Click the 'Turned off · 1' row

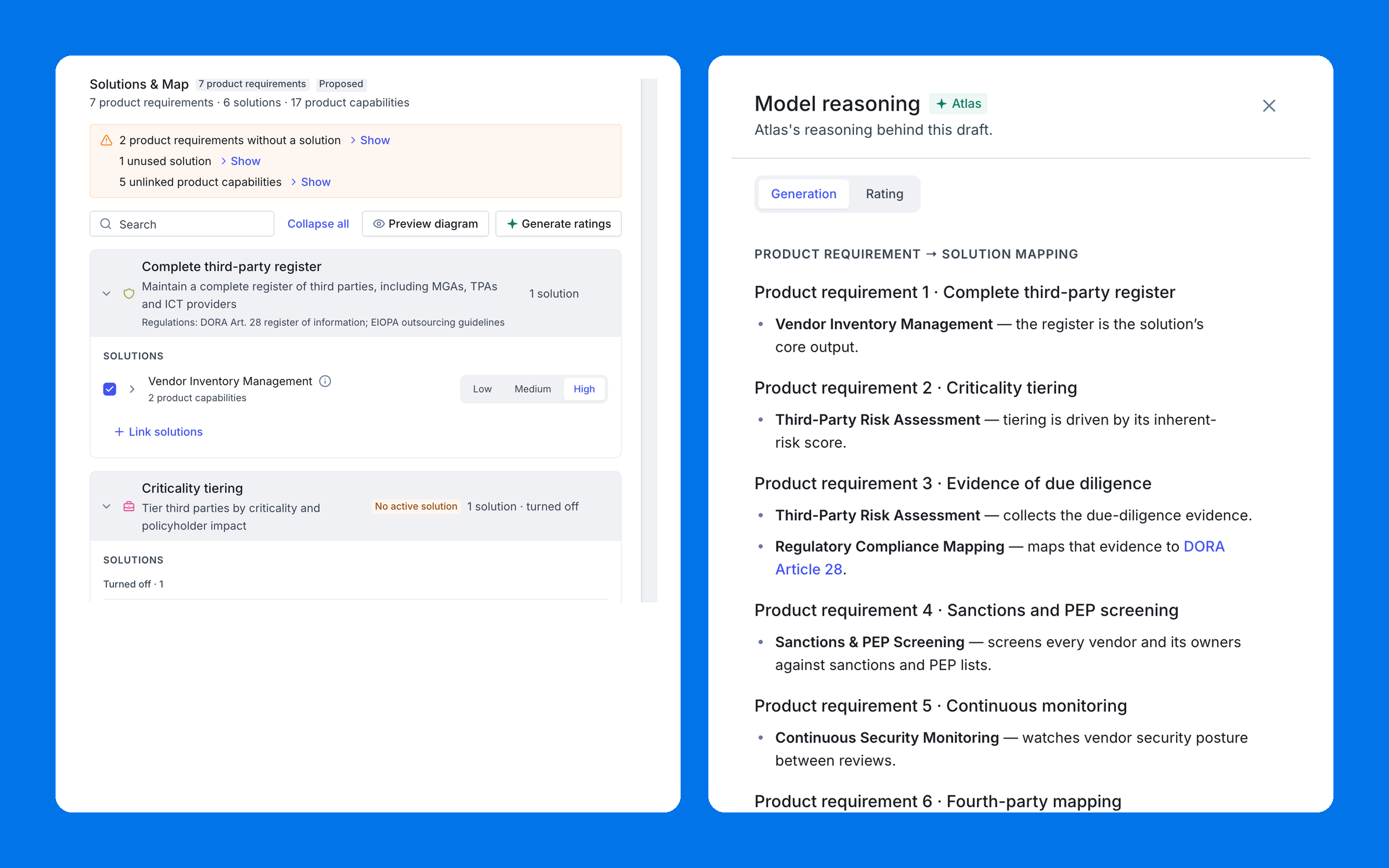click(x=134, y=584)
